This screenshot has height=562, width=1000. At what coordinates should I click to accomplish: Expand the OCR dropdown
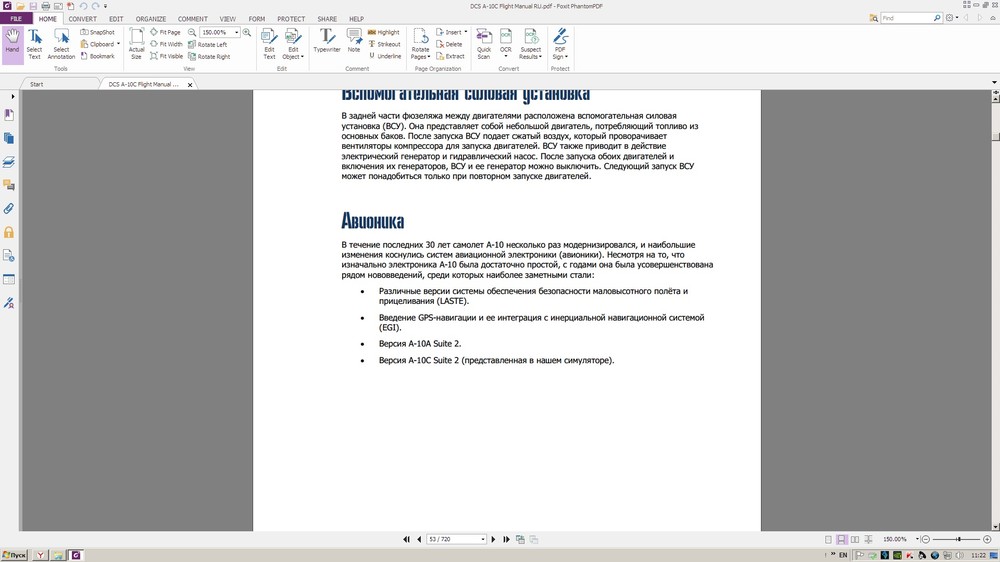[x=506, y=57]
